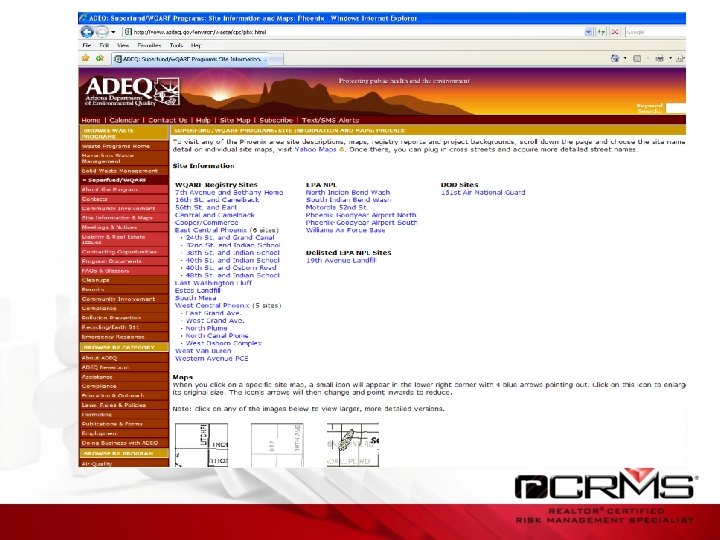
Task: Expand the address bar history dropdown
Action: tap(588, 32)
